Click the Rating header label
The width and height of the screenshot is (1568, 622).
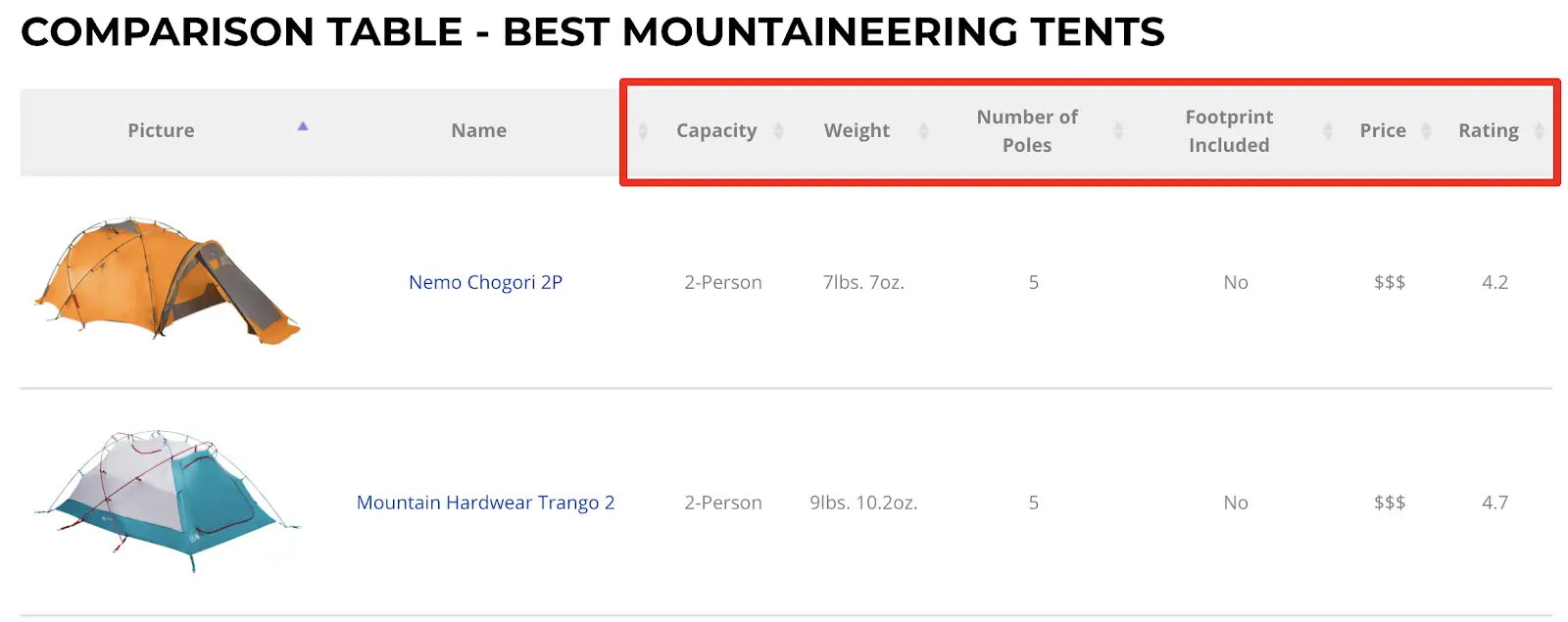[1488, 130]
